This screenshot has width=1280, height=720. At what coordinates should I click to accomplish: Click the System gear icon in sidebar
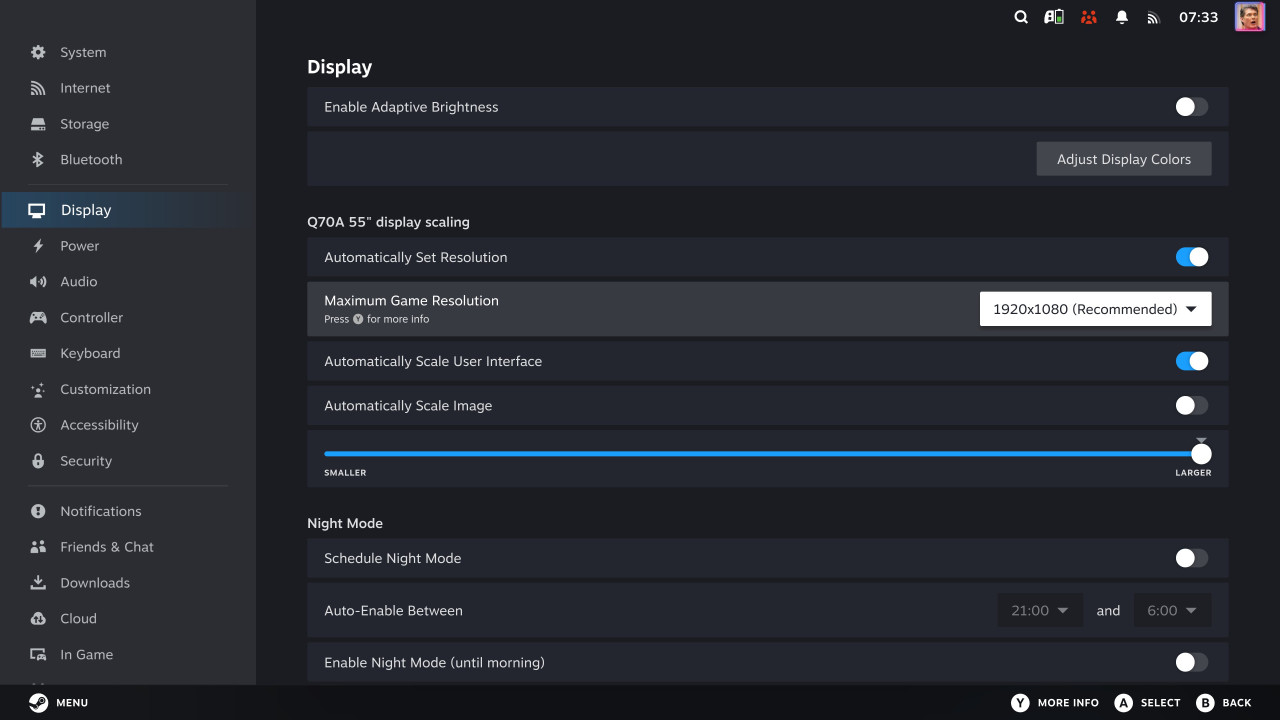[38, 52]
